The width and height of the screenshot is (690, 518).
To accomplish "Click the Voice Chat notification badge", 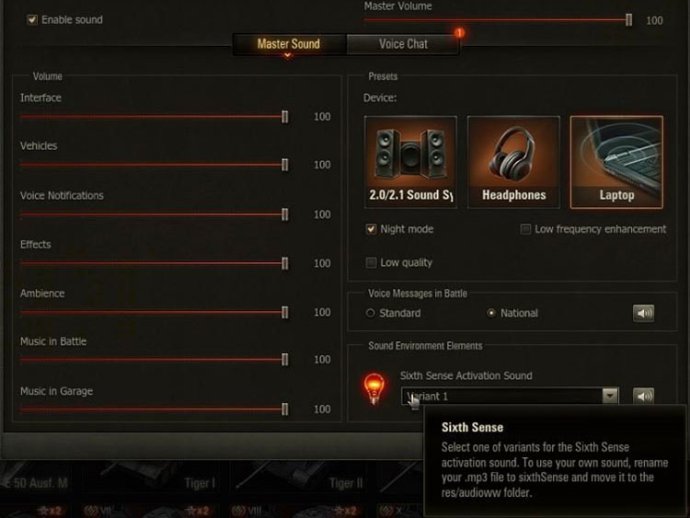I will click(459, 33).
